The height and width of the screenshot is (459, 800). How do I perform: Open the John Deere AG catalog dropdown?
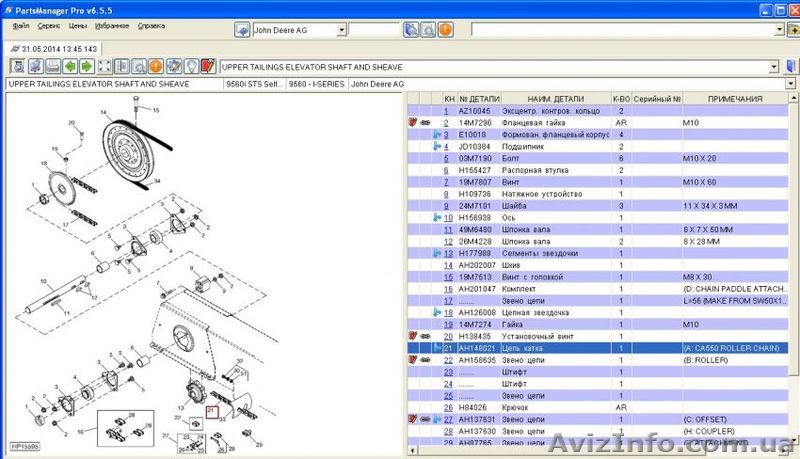pyautogui.click(x=342, y=30)
